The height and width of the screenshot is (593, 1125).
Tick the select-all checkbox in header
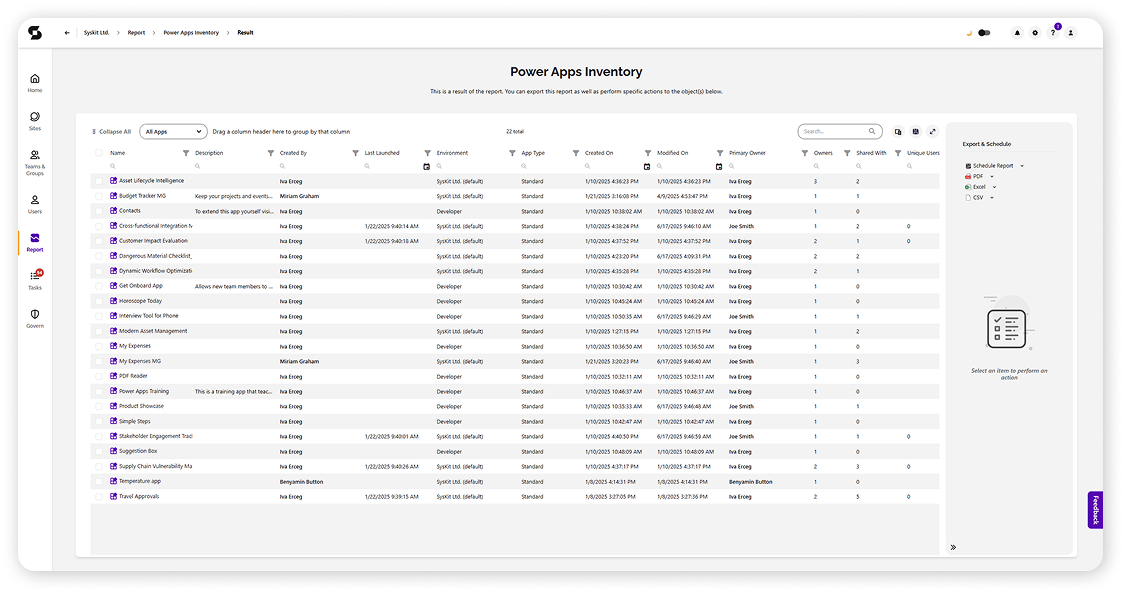(x=99, y=153)
